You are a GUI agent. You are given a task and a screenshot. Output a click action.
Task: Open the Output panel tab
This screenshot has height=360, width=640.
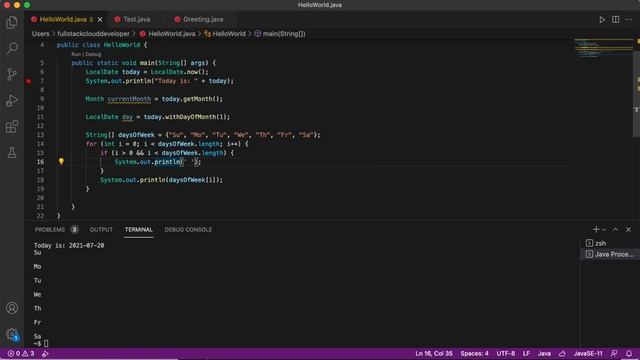tap(101, 229)
